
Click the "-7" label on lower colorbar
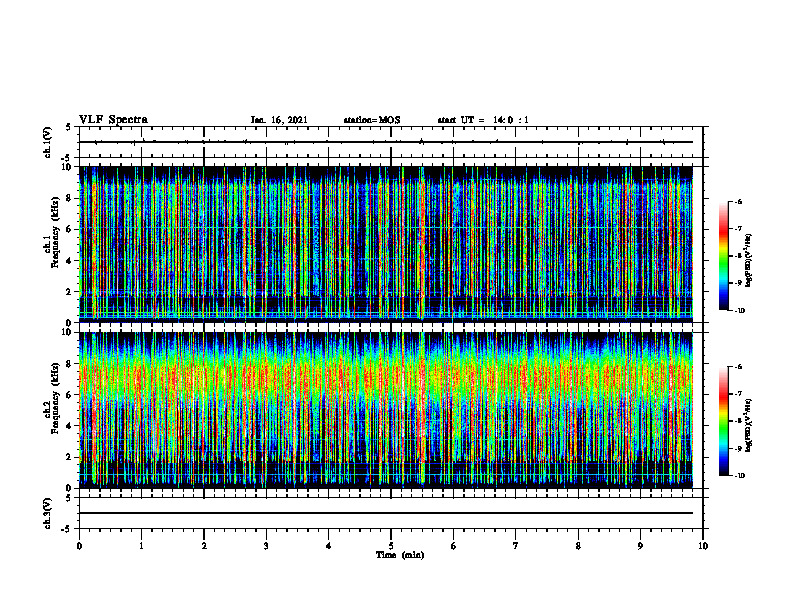[738, 394]
